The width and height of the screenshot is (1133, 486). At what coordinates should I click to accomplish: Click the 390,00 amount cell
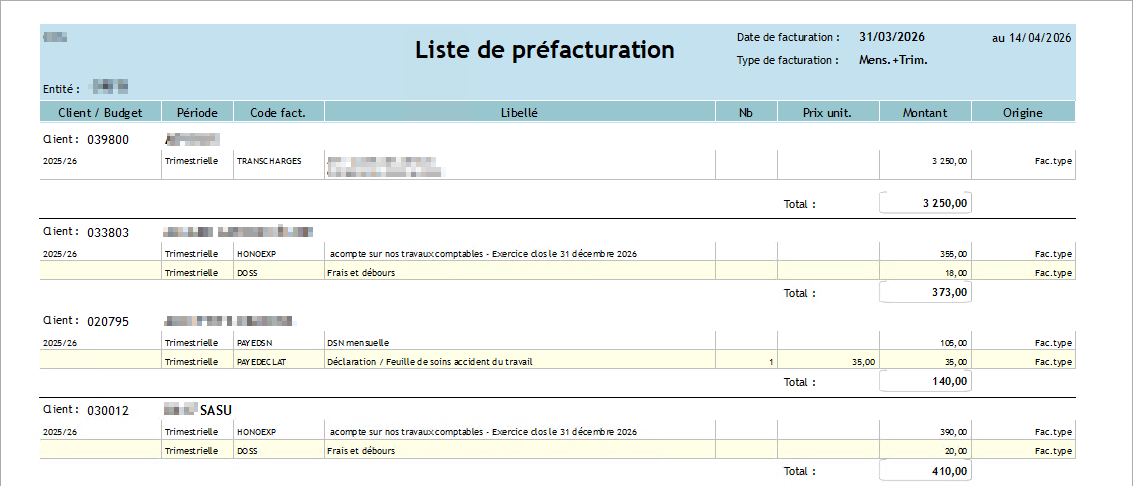click(x=954, y=431)
